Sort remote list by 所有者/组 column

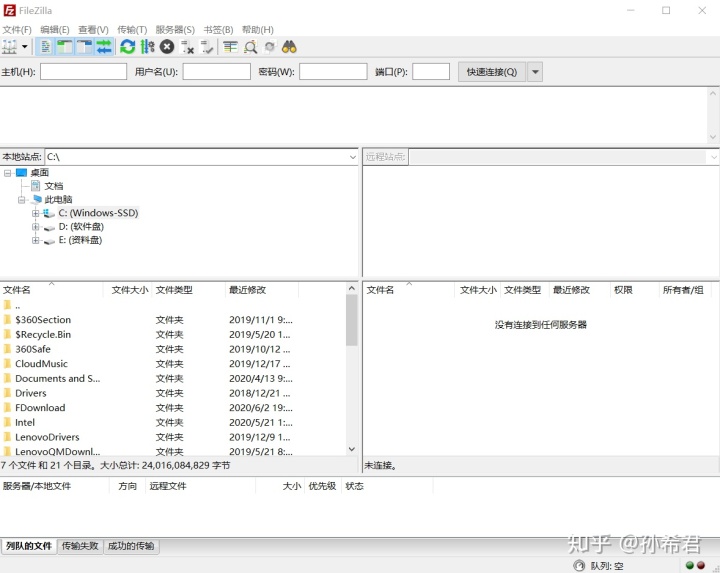(x=684, y=290)
